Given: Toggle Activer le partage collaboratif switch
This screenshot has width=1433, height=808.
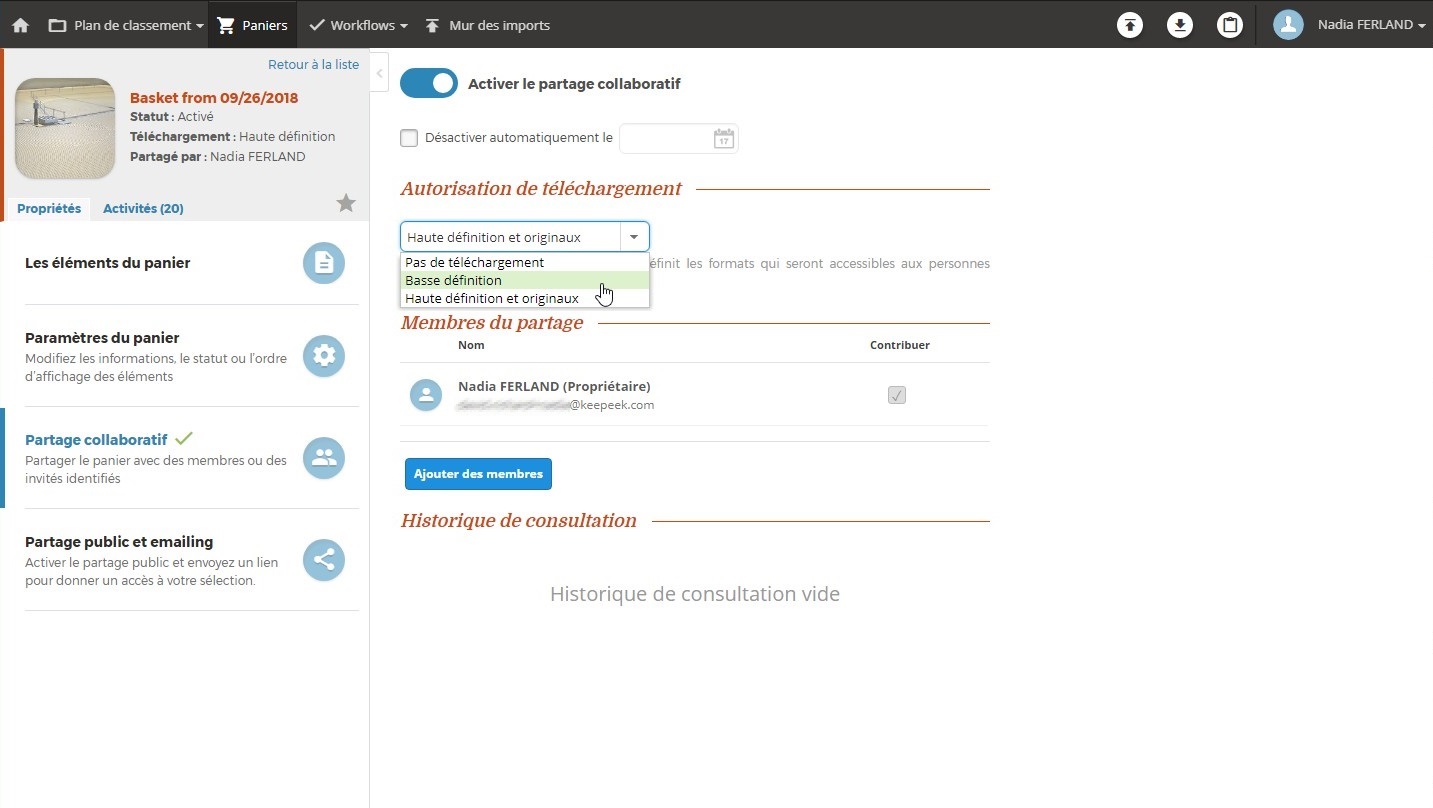Looking at the screenshot, I should pyautogui.click(x=429, y=84).
